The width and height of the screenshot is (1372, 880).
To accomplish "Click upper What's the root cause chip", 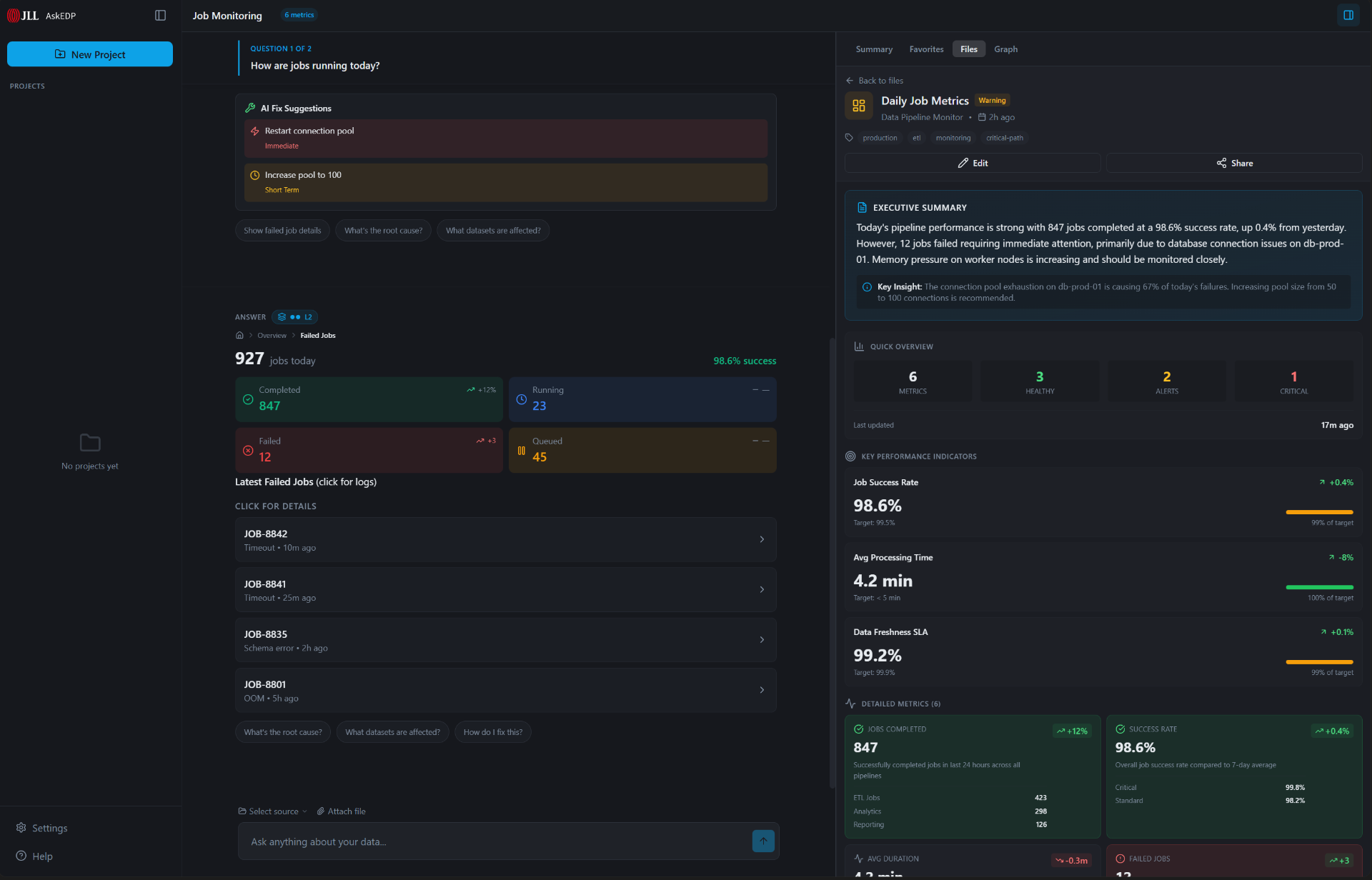I will click(383, 230).
